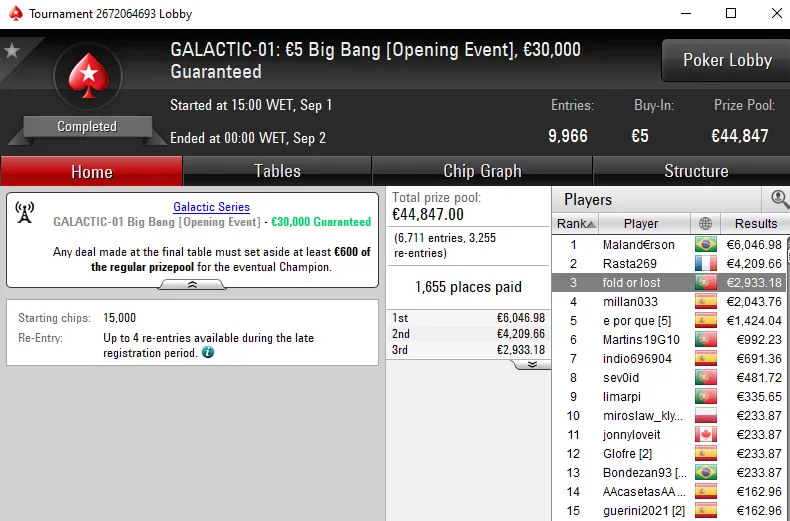Screen dimensions: 790x521
Task: Expand the prize payouts list
Action: (x=532, y=364)
